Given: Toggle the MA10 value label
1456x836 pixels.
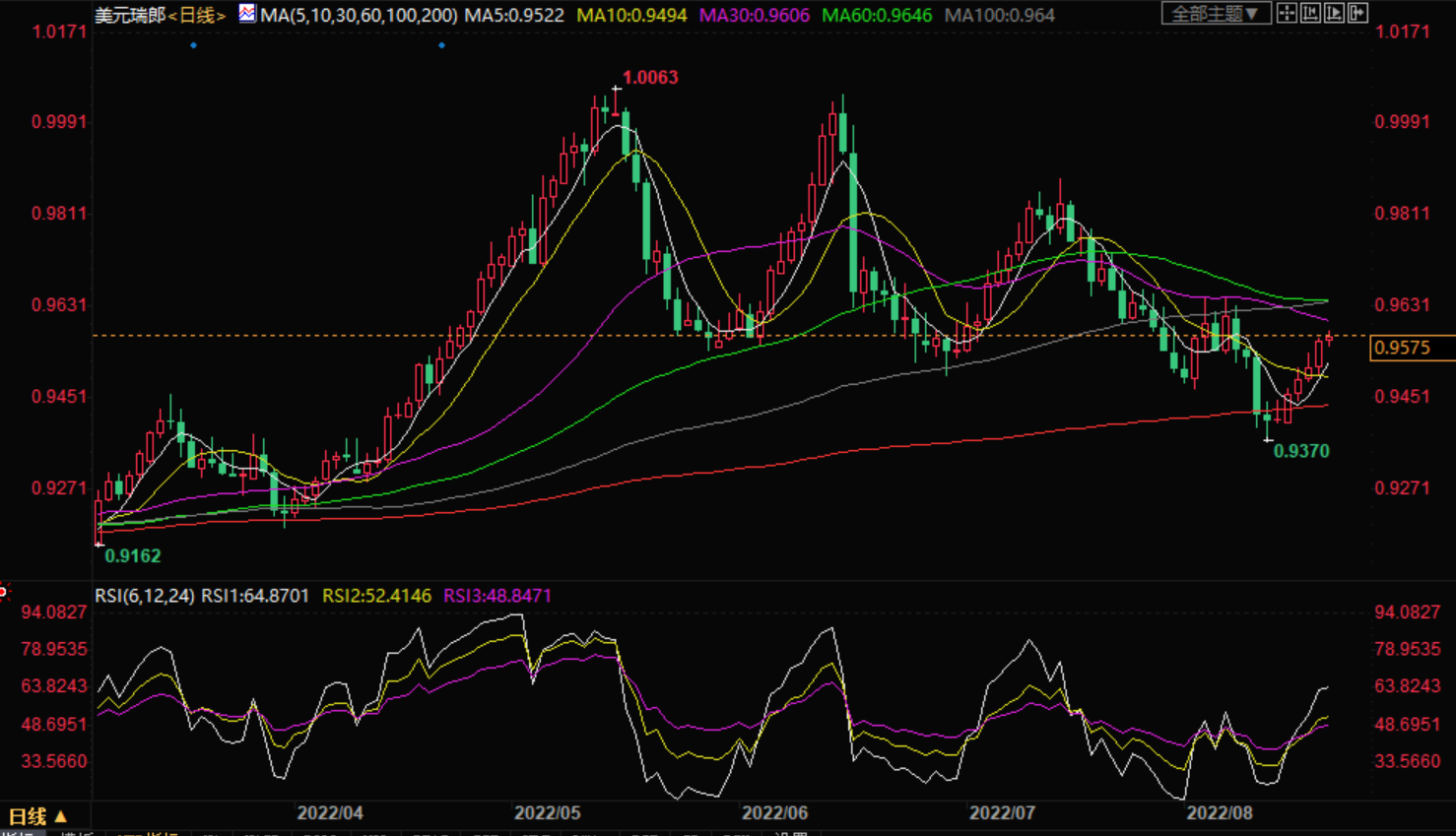Looking at the screenshot, I should click(x=631, y=15).
